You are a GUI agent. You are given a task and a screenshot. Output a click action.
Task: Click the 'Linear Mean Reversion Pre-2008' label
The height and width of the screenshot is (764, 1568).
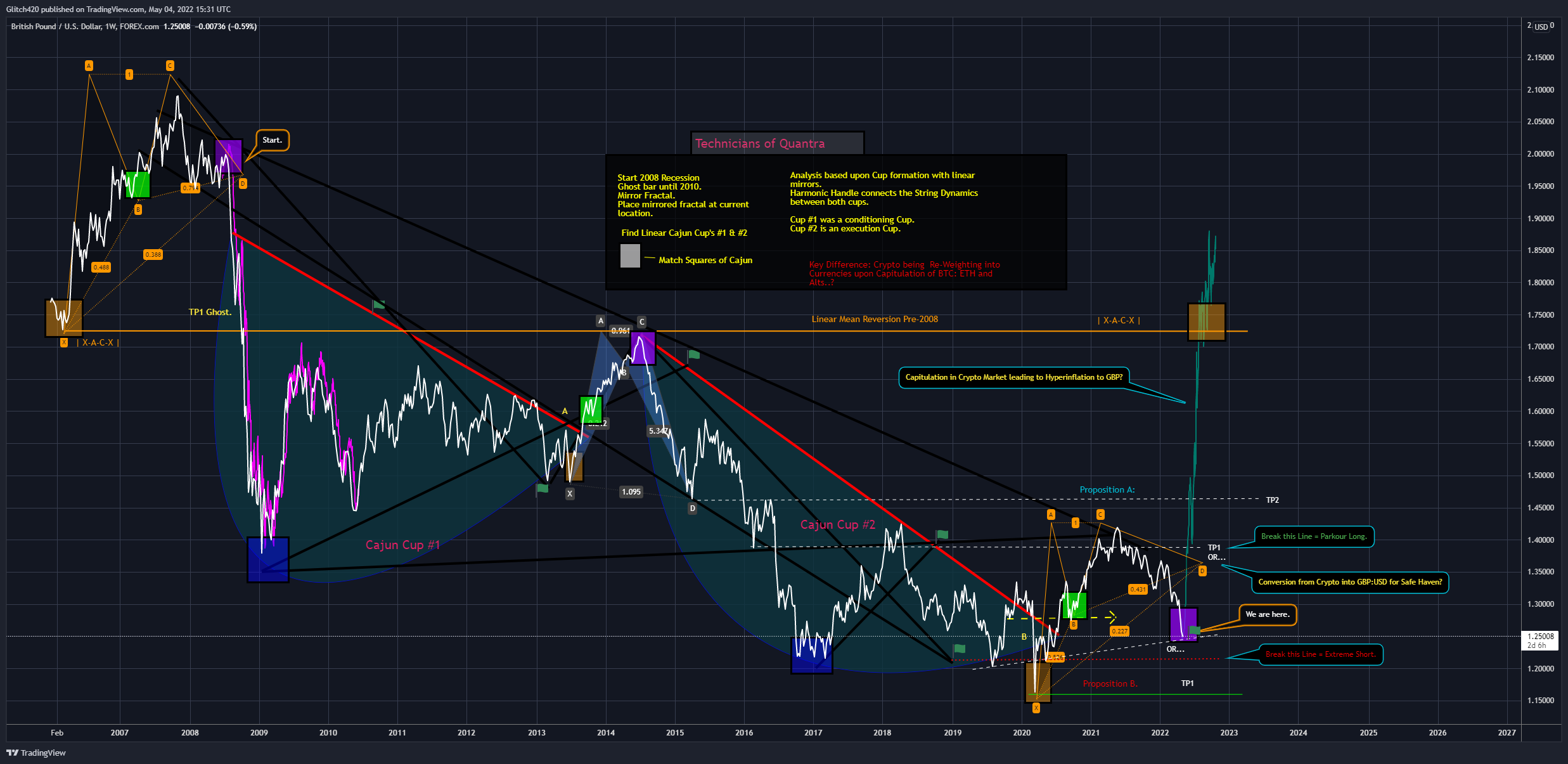click(875, 319)
